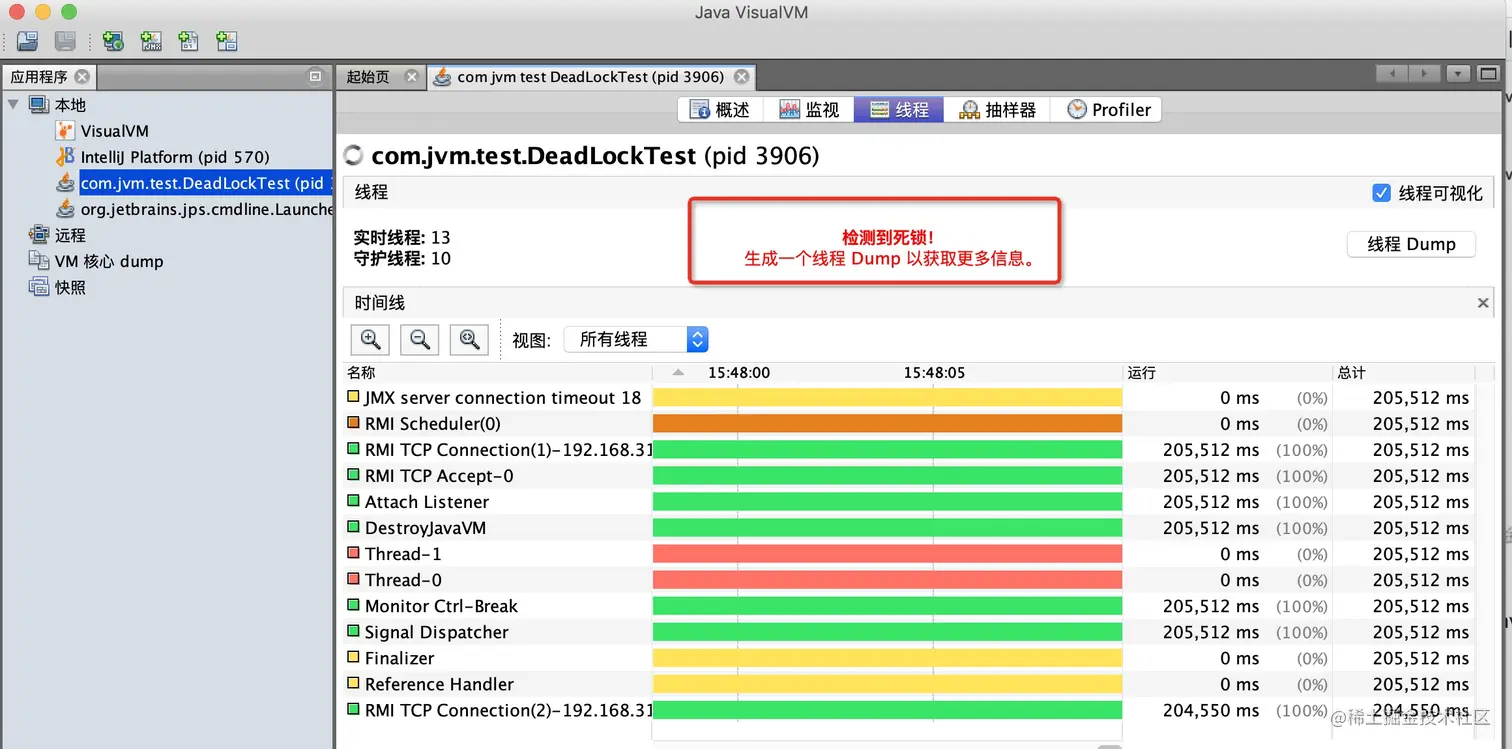
Task: Zoom in on the thread timeline
Action: click(371, 340)
